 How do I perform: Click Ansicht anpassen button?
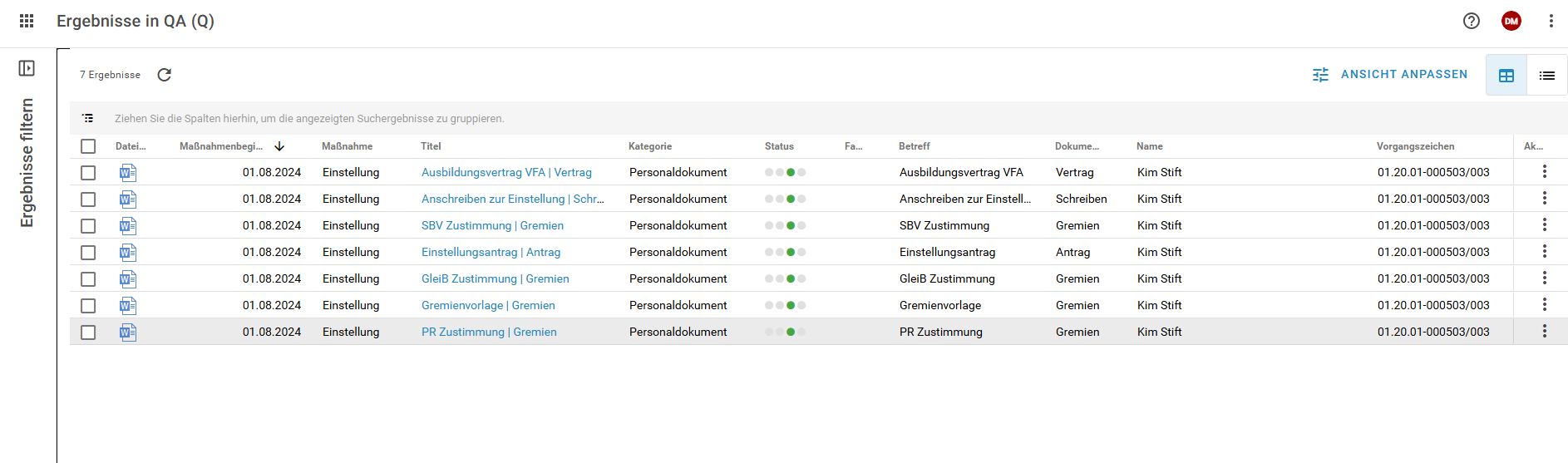(1390, 75)
